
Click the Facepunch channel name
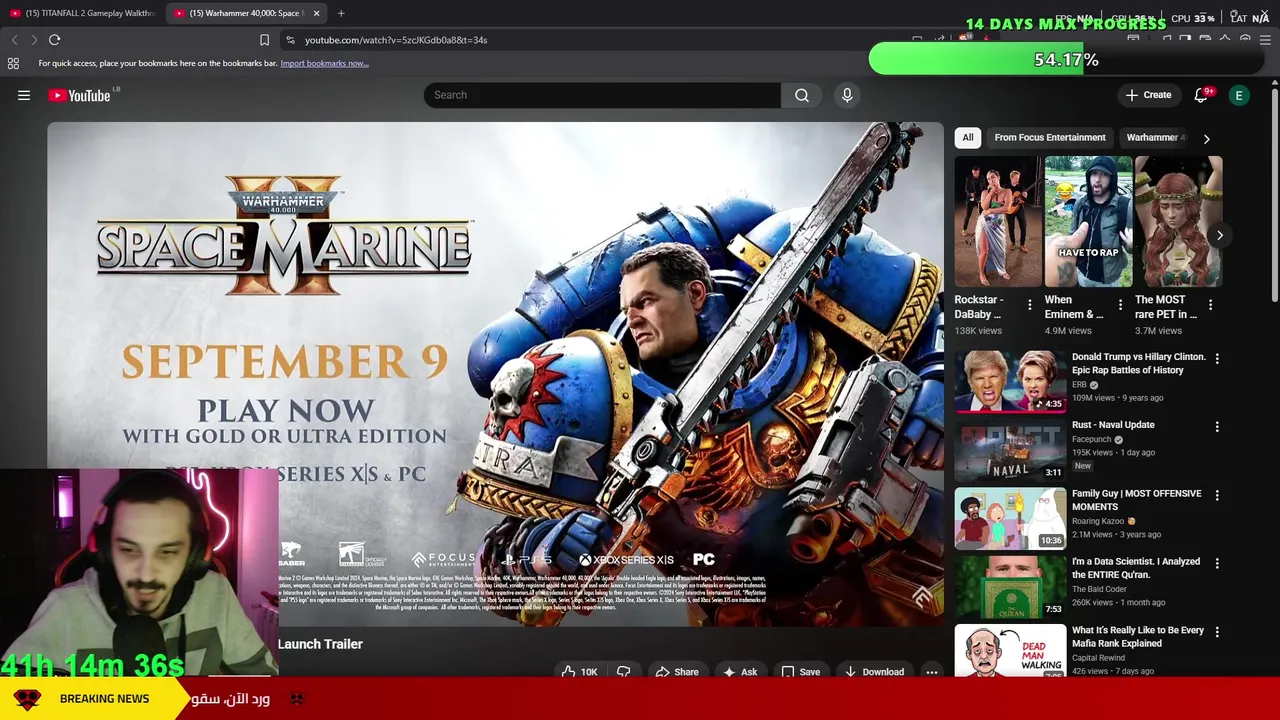tap(1092, 439)
